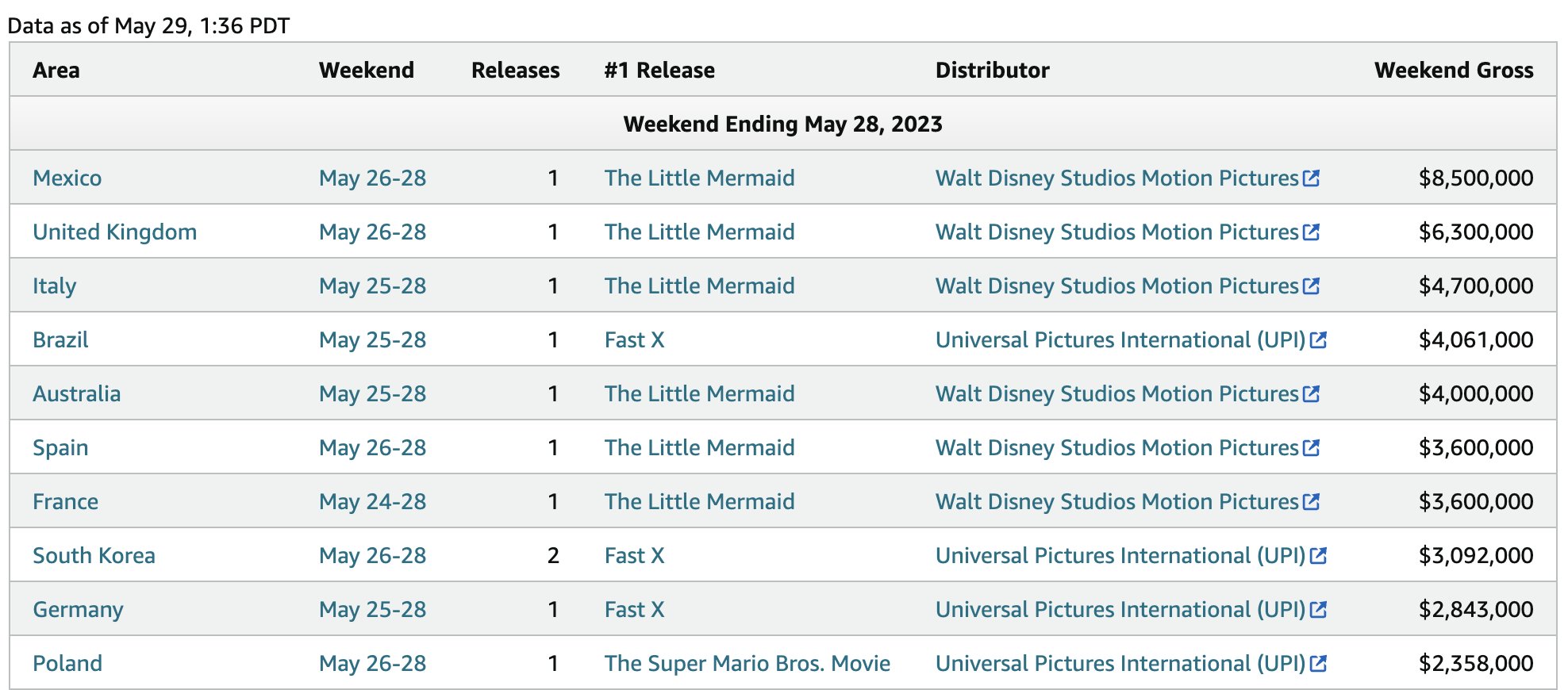Open external link icon in Australia row

coord(1311,394)
